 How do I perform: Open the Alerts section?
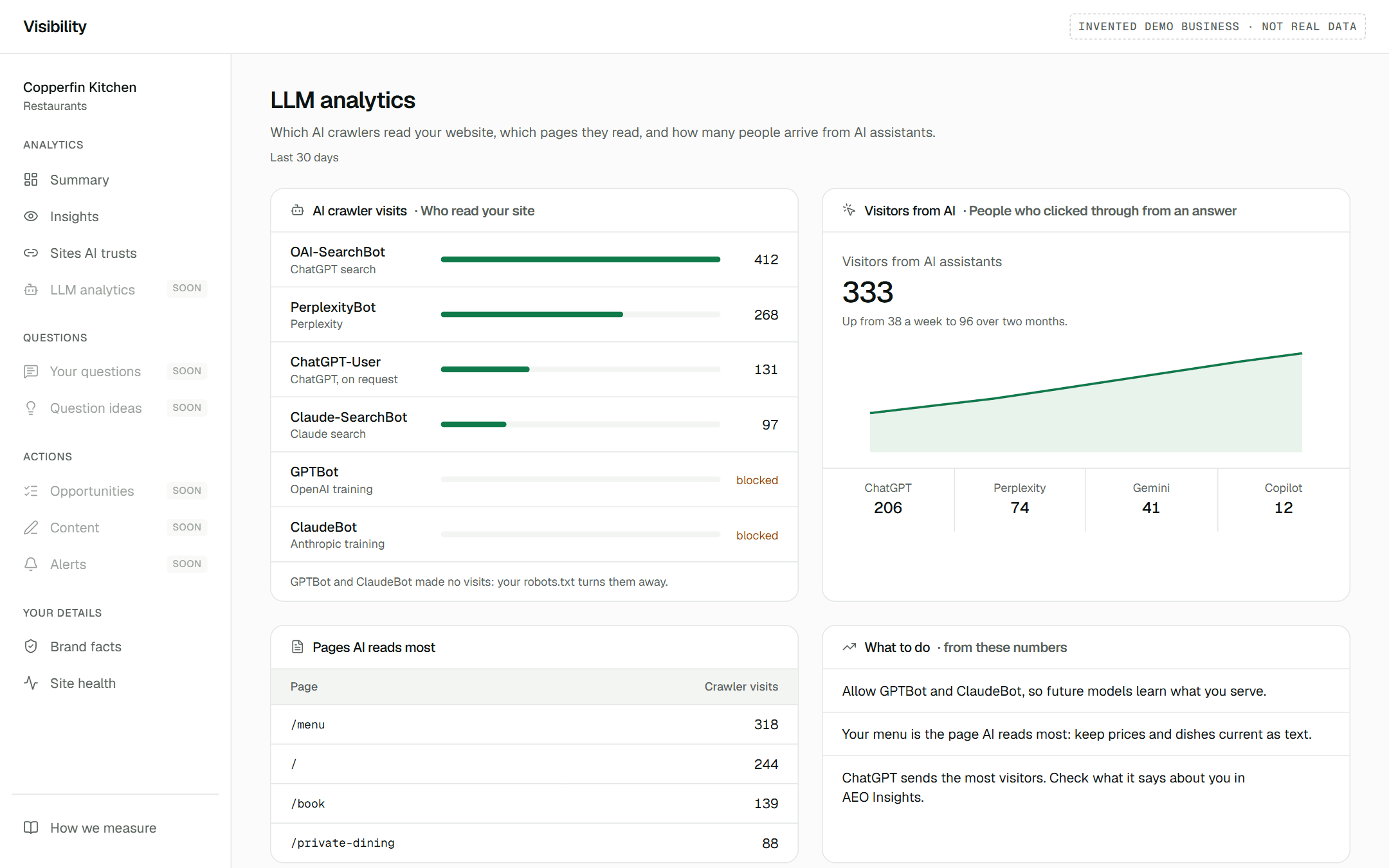(115, 564)
